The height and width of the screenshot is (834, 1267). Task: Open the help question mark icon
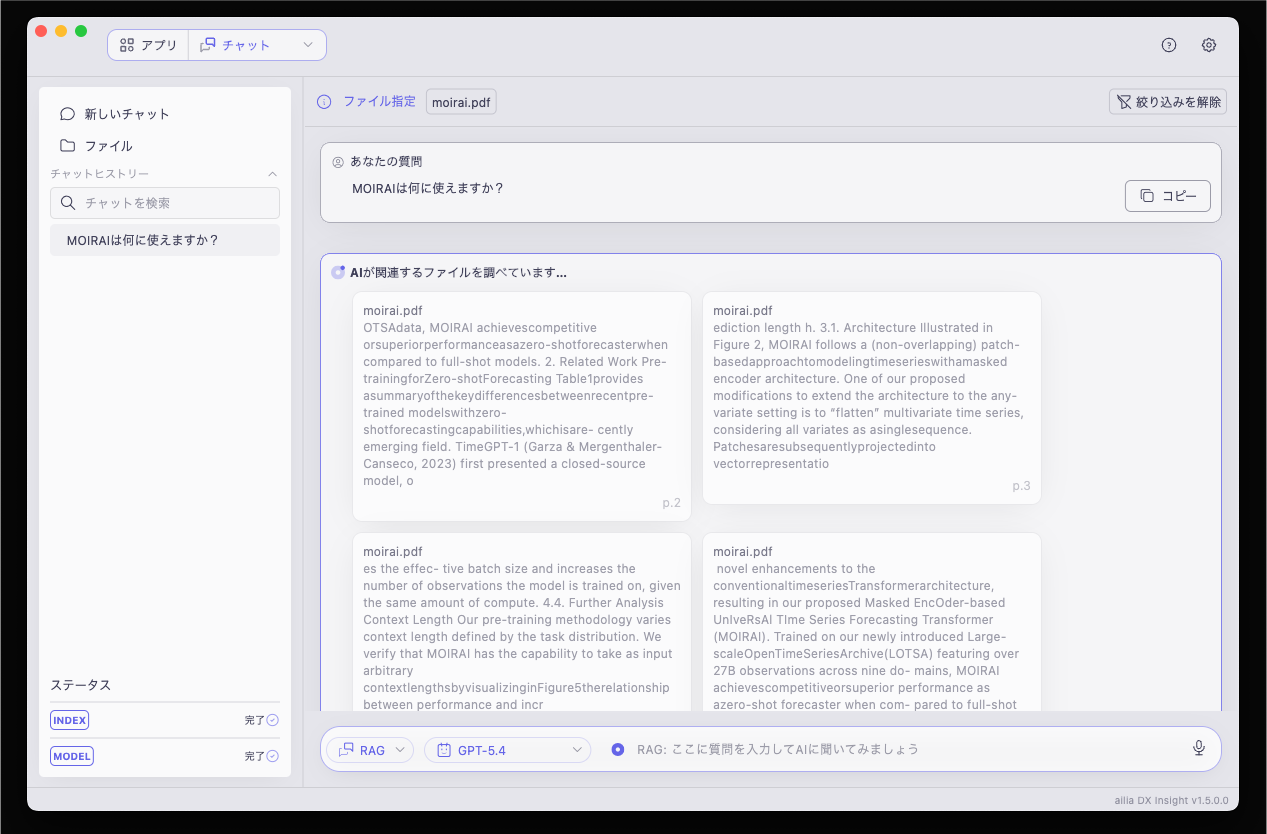pyautogui.click(x=1169, y=45)
